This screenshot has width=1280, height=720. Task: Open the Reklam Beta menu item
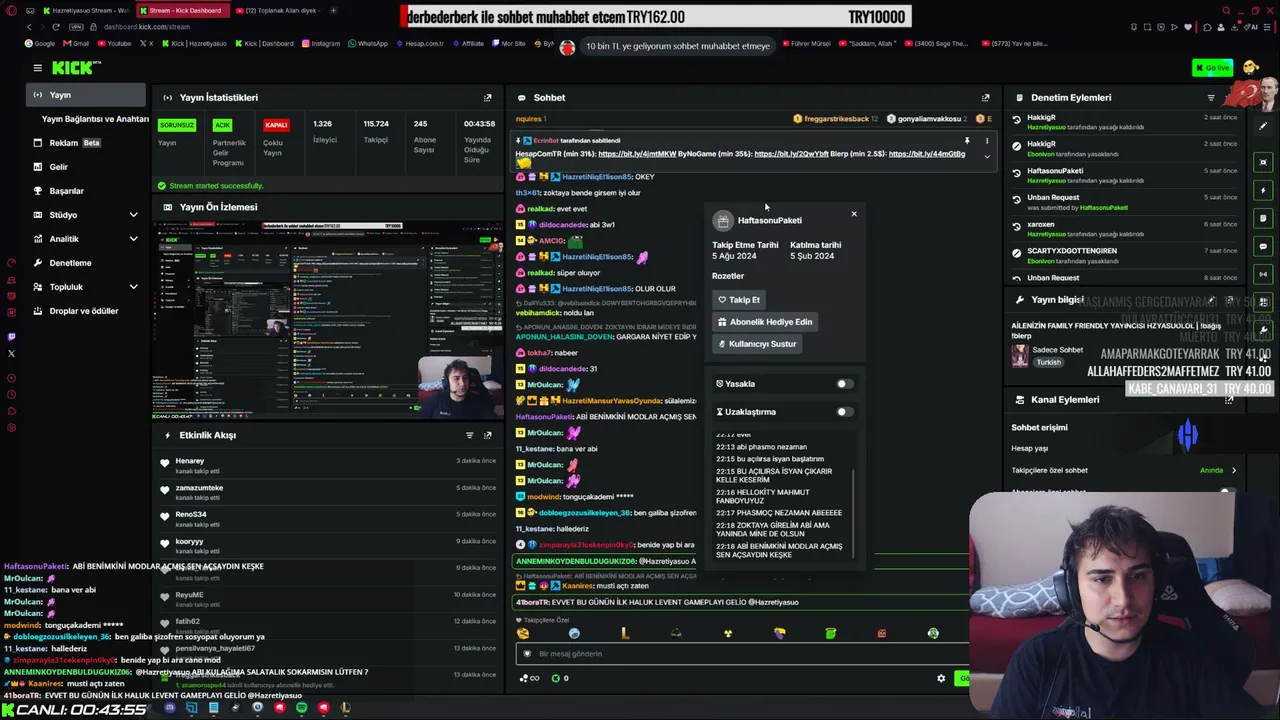pyautogui.click(x=85, y=143)
